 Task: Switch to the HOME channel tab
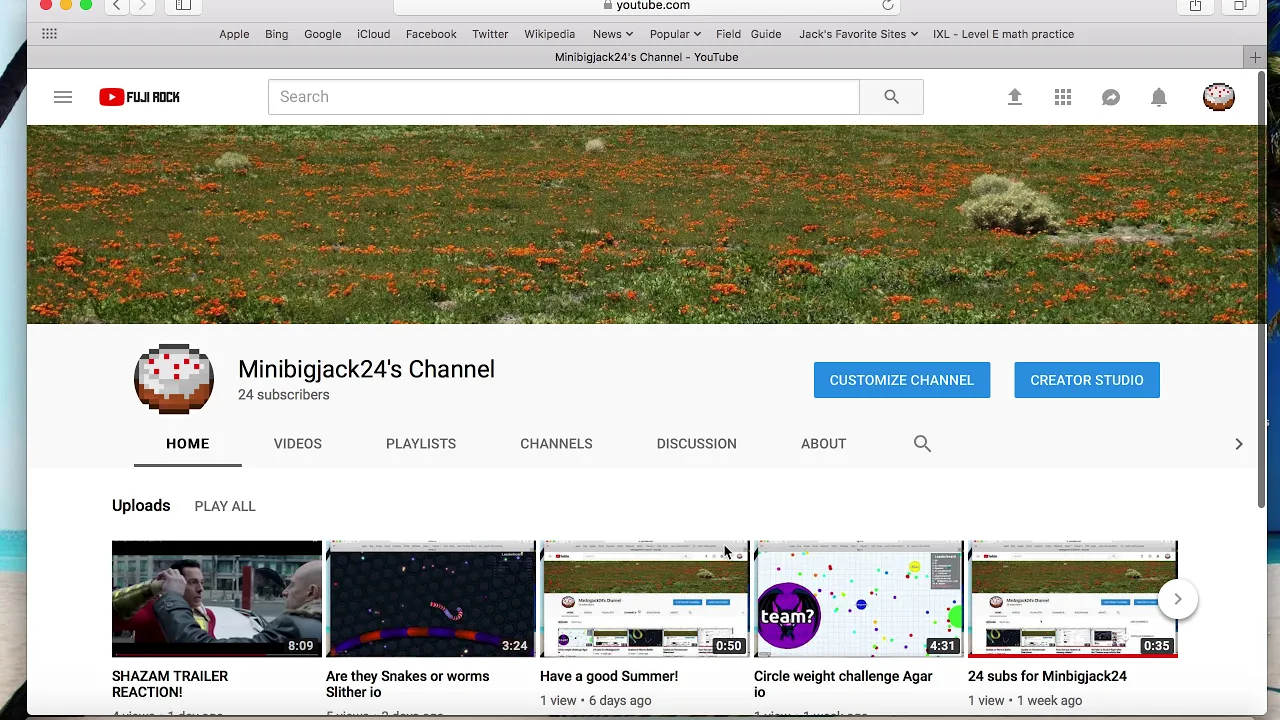point(188,444)
